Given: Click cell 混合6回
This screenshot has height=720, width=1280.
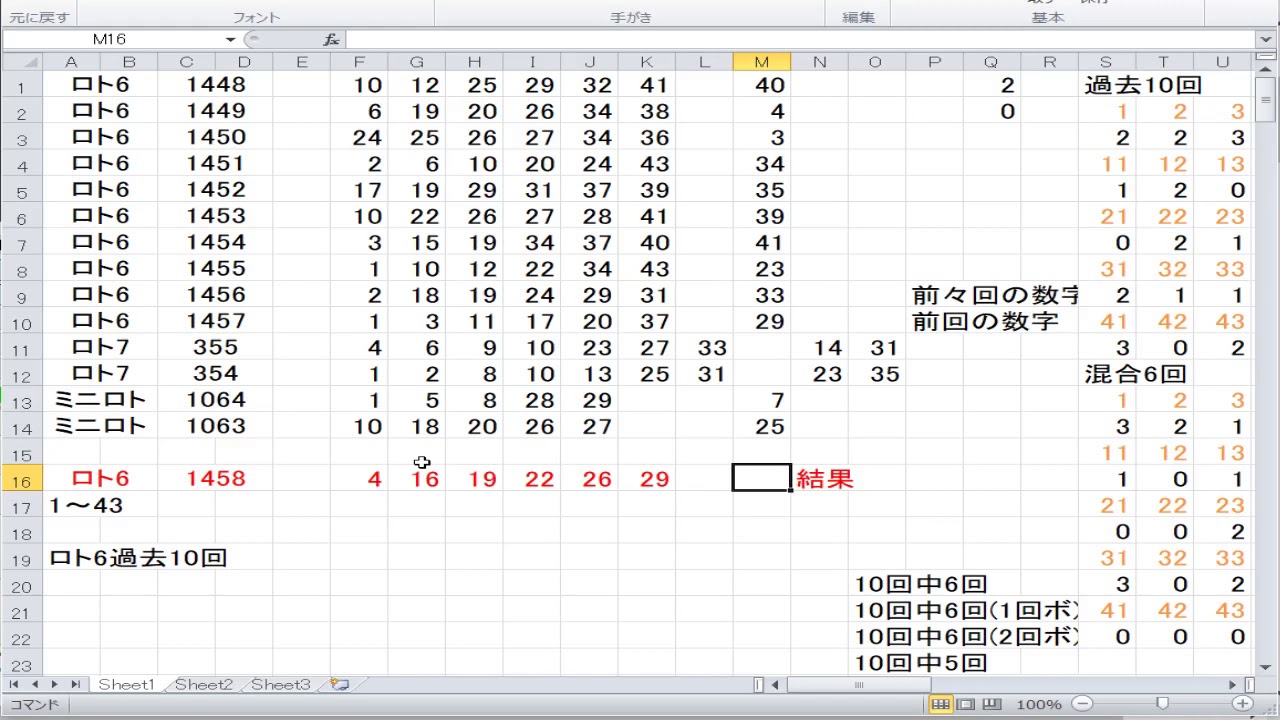Looking at the screenshot, I should point(1135,374).
